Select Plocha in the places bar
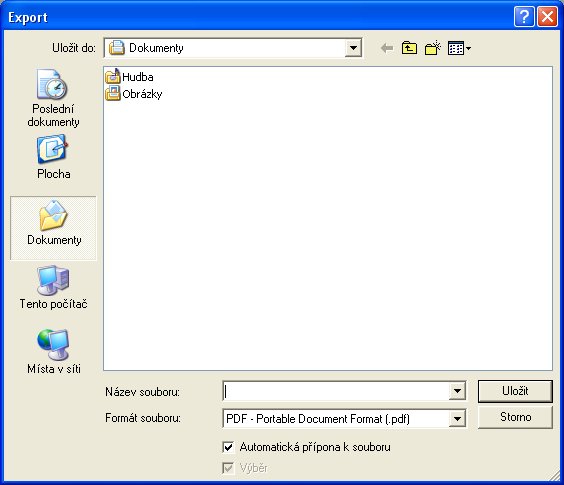The image size is (564, 485). [53, 157]
